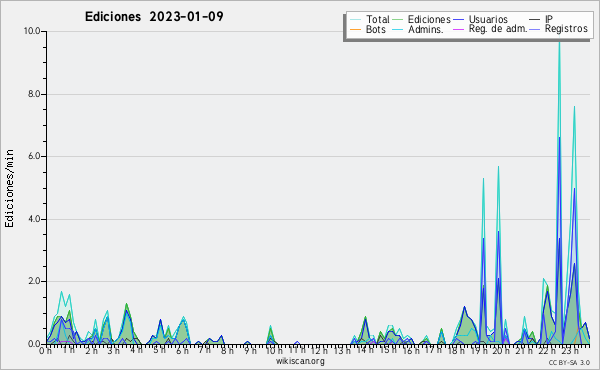This screenshot has height=370, width=600.
Task: Click the Total legend color line
Action: (355, 19)
